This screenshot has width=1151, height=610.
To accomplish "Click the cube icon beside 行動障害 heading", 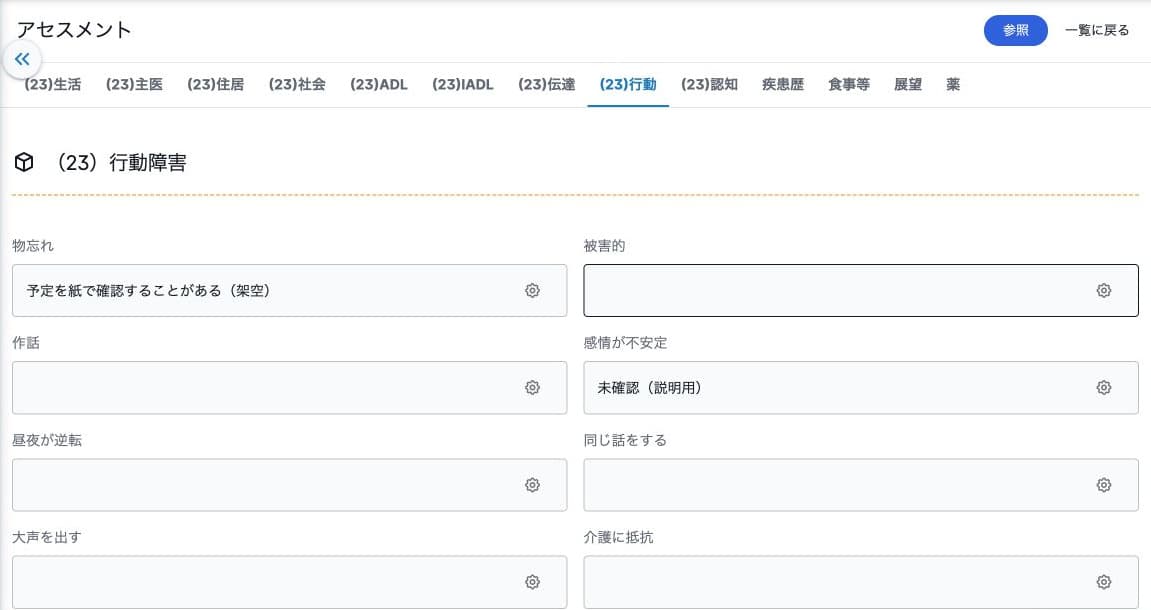I will click(24, 162).
